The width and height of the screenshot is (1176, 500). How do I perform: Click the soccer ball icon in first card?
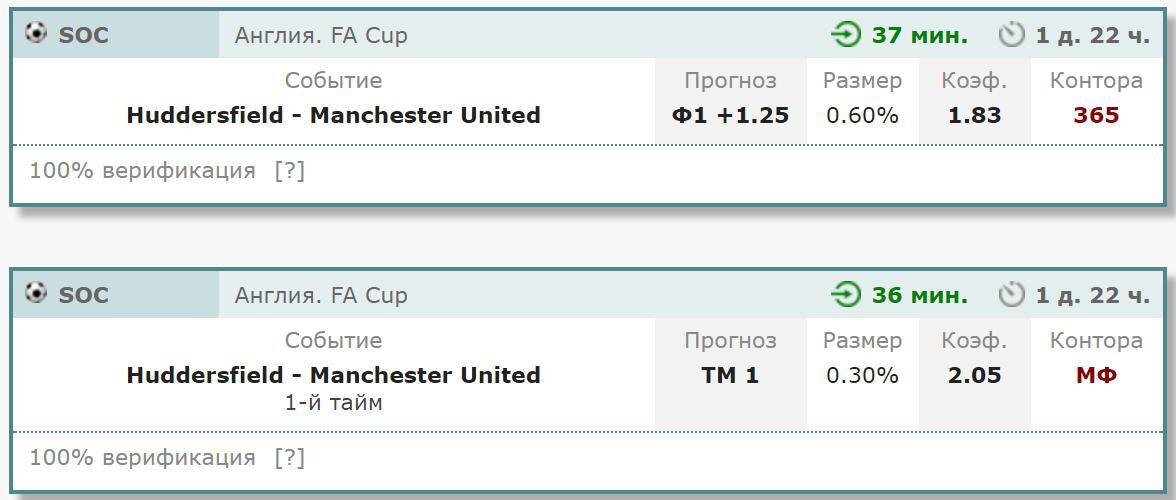click(x=36, y=34)
